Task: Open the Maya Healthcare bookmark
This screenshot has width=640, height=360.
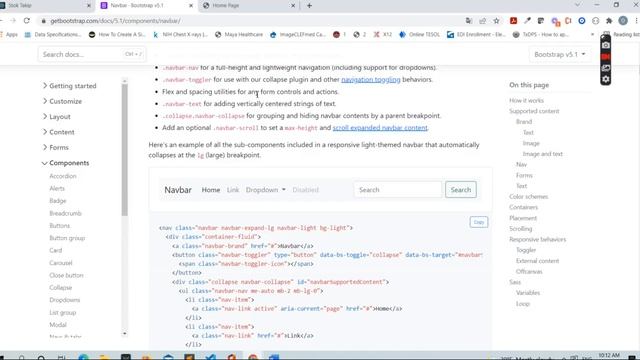Action: (239, 35)
